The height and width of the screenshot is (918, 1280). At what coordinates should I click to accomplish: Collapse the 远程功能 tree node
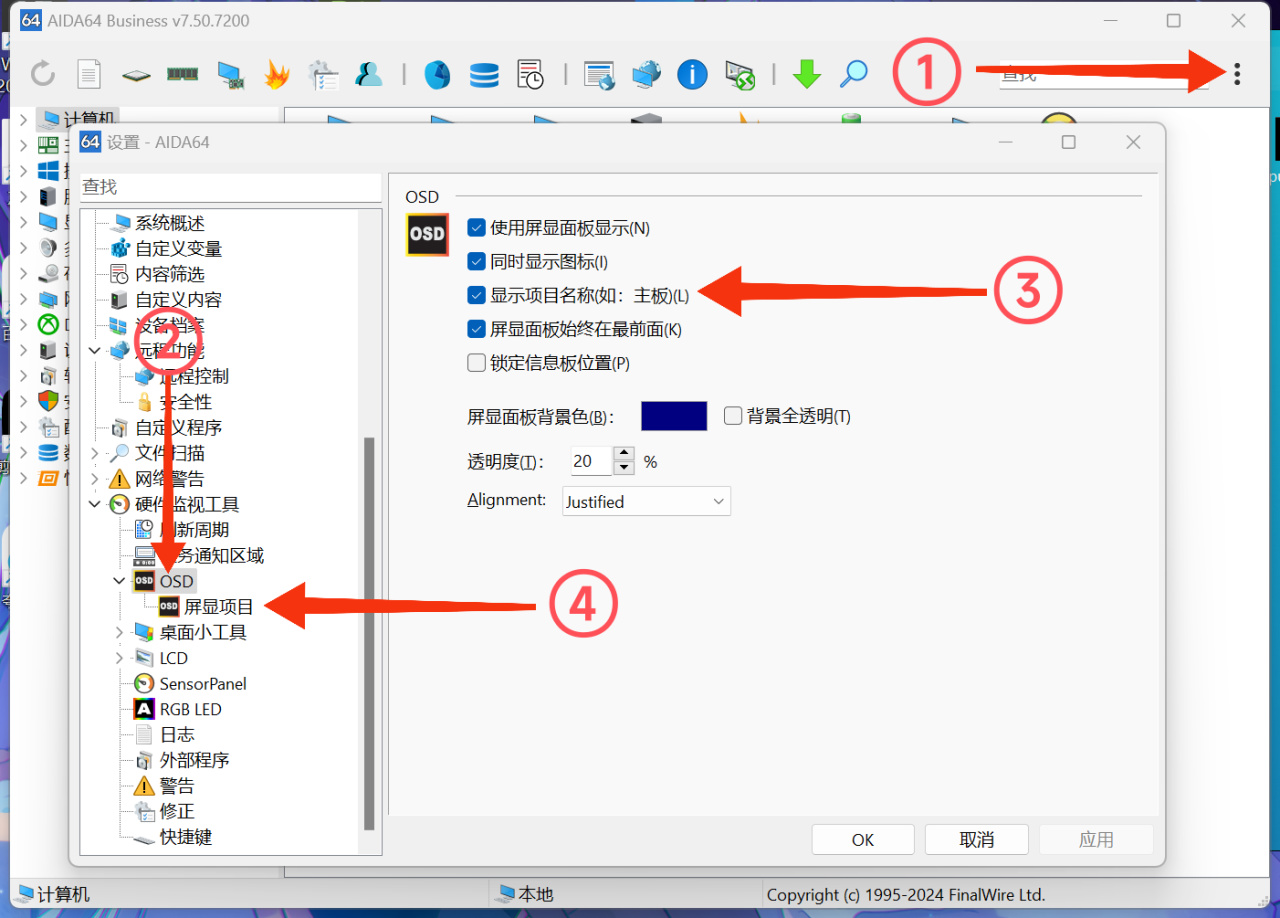coord(95,350)
